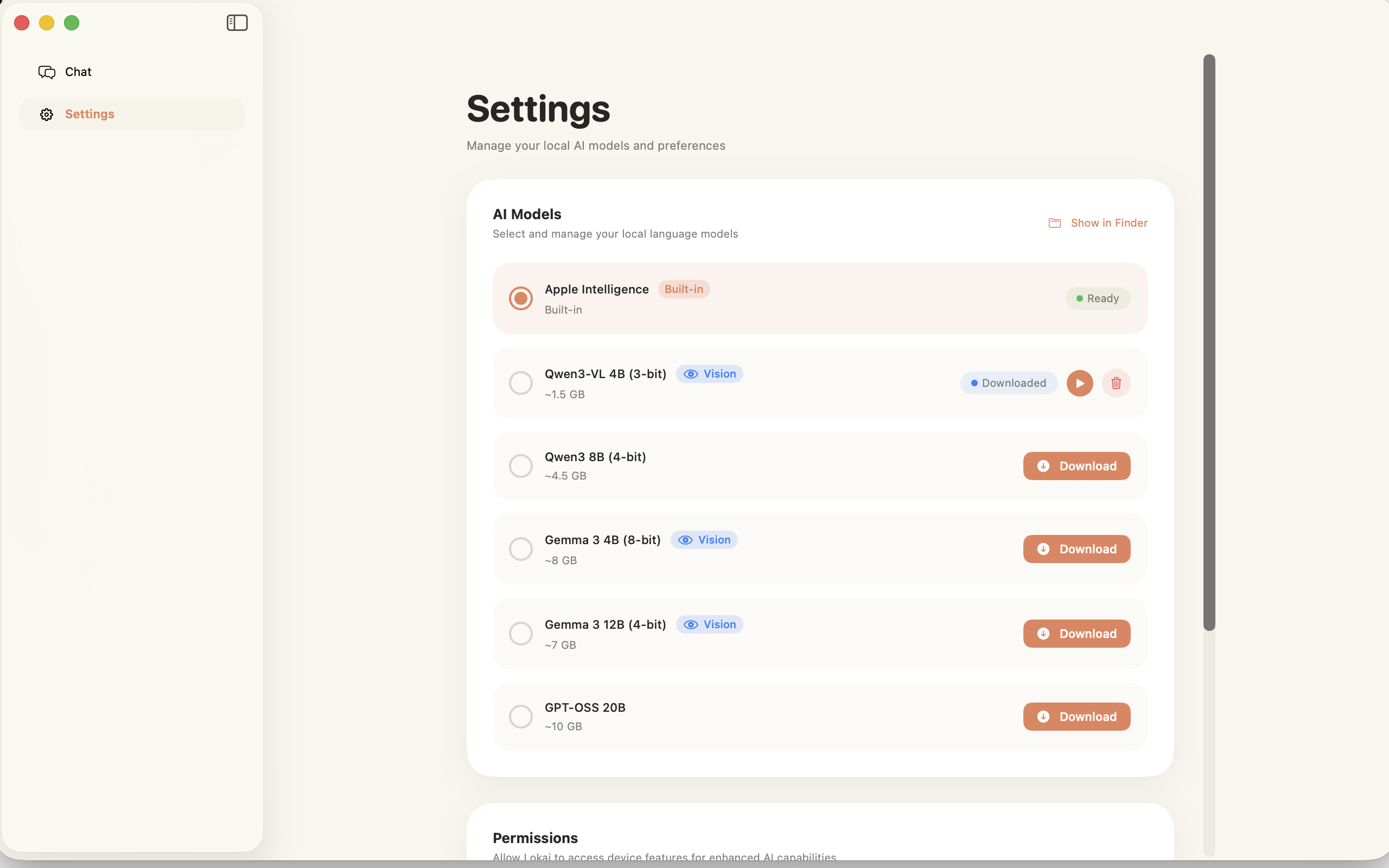Viewport: 1389px width, 868px height.
Task: Download the Gemma 3 4B model
Action: pos(1076,549)
